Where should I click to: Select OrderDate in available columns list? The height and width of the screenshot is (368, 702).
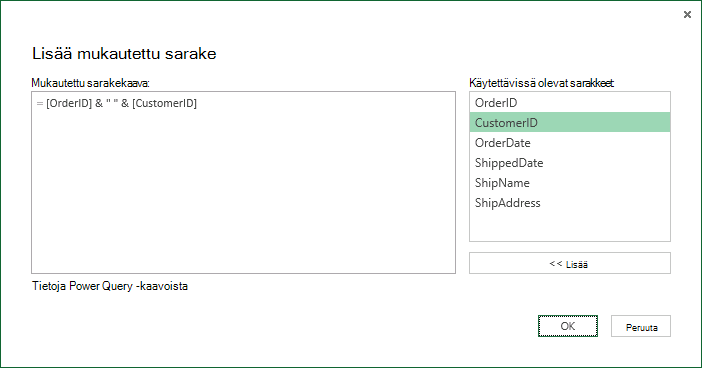(570, 142)
